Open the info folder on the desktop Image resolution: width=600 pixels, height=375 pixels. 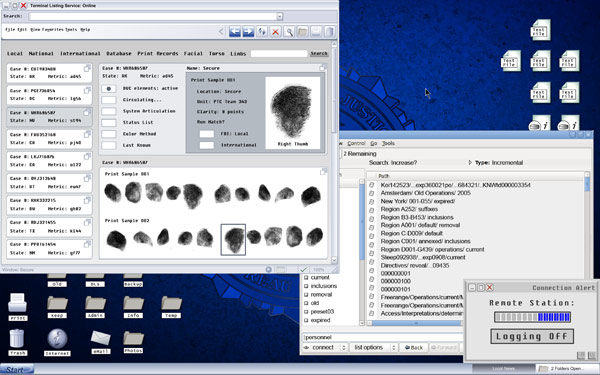tap(133, 307)
